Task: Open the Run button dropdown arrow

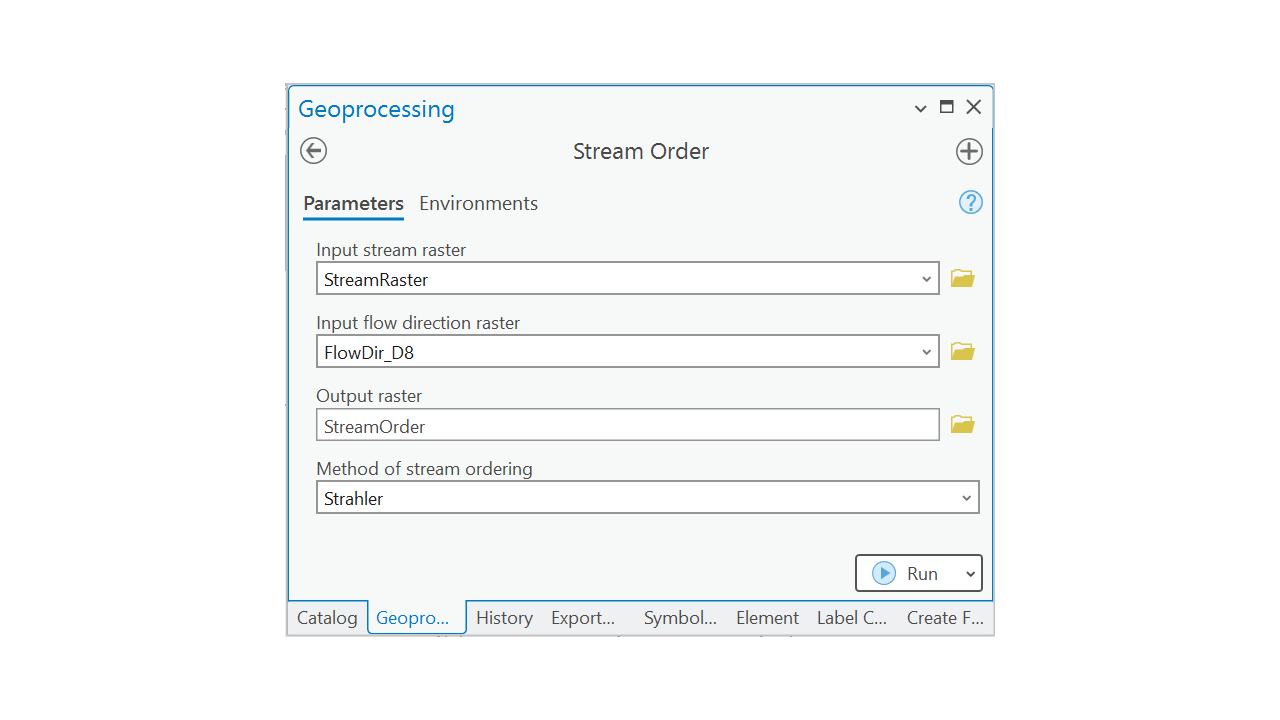Action: [969, 574]
